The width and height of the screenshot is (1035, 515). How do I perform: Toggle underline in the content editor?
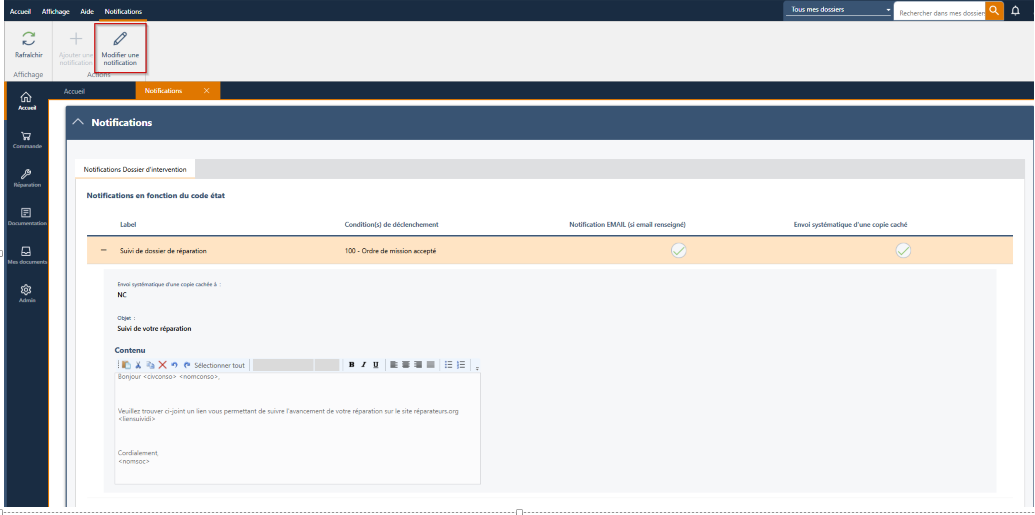375,365
